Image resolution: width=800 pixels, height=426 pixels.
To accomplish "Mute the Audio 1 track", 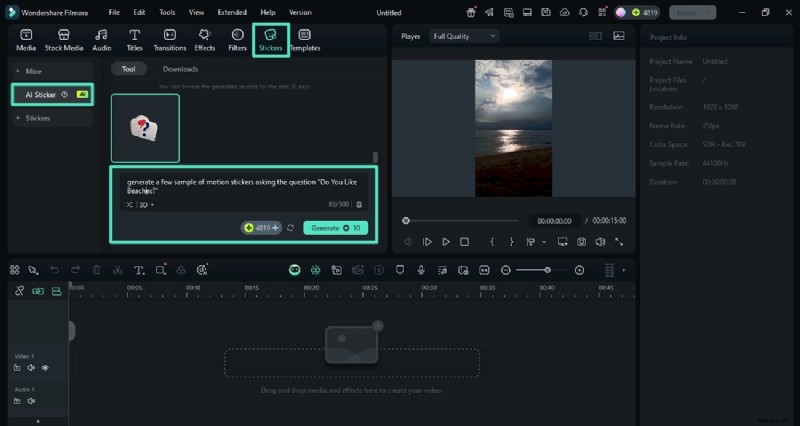I will coord(31,401).
